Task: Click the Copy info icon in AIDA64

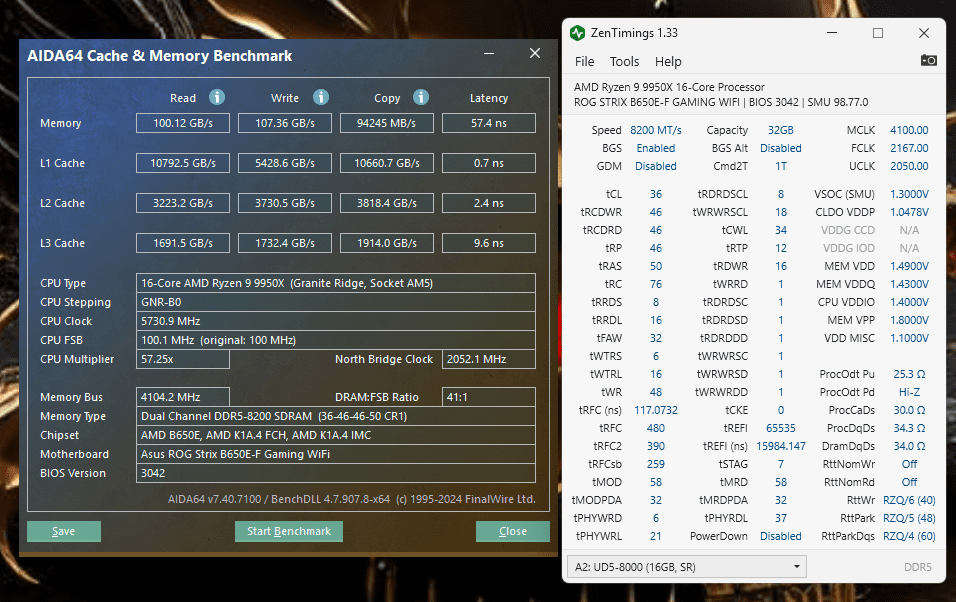Action: 421,97
